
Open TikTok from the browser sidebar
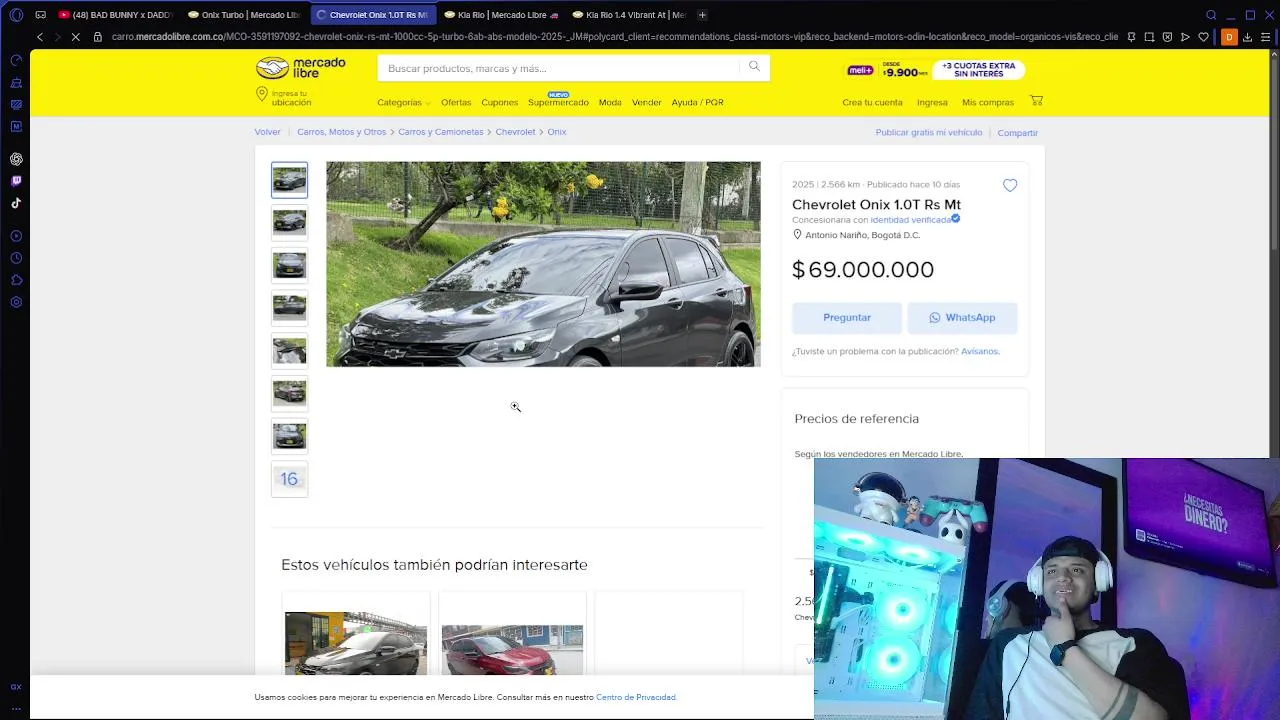point(16,203)
